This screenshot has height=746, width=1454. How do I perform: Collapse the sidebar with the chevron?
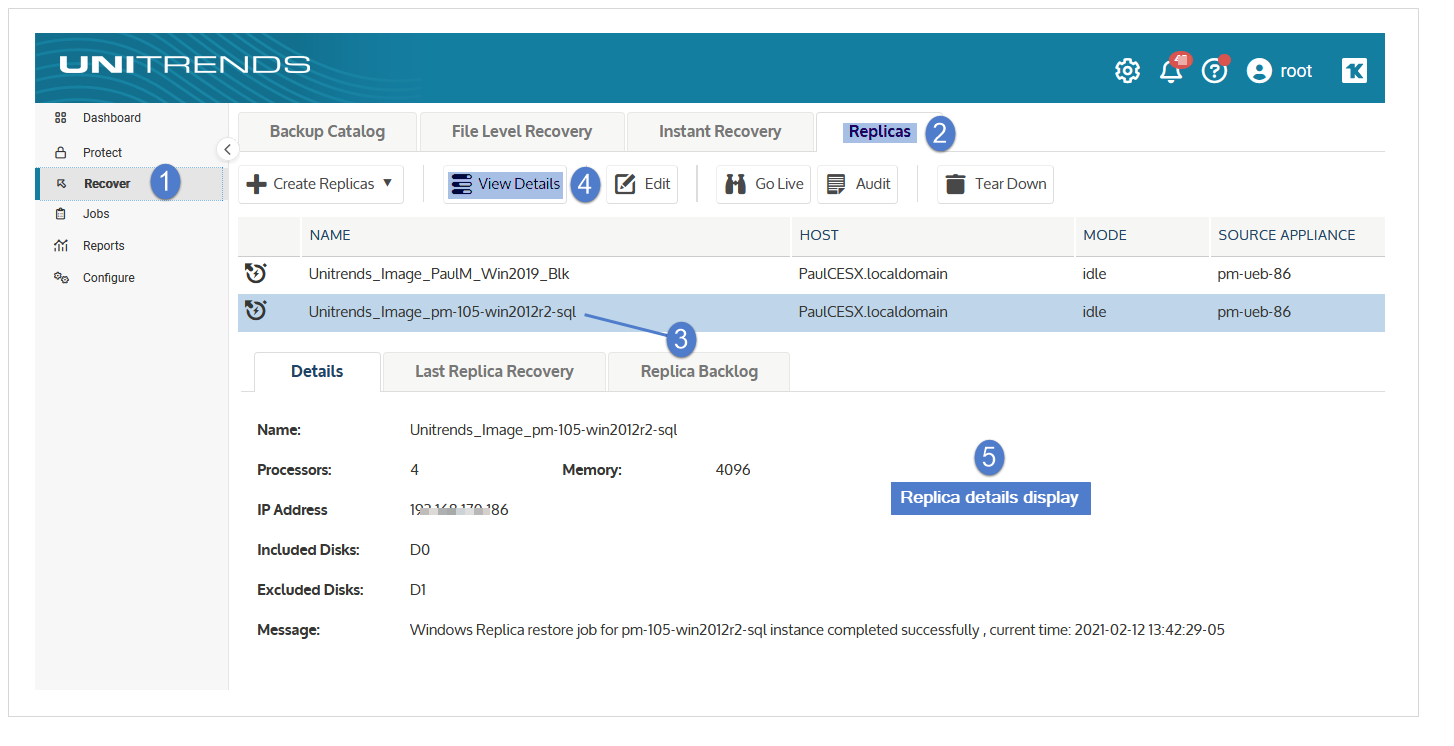tap(227, 149)
